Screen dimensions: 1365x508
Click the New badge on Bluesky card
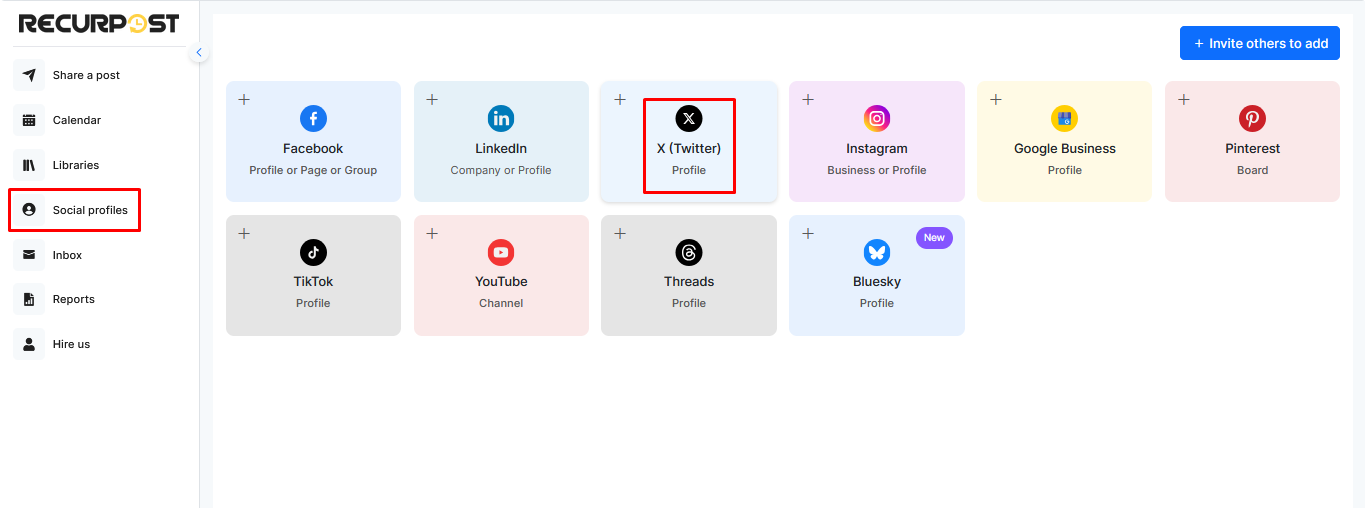point(934,238)
